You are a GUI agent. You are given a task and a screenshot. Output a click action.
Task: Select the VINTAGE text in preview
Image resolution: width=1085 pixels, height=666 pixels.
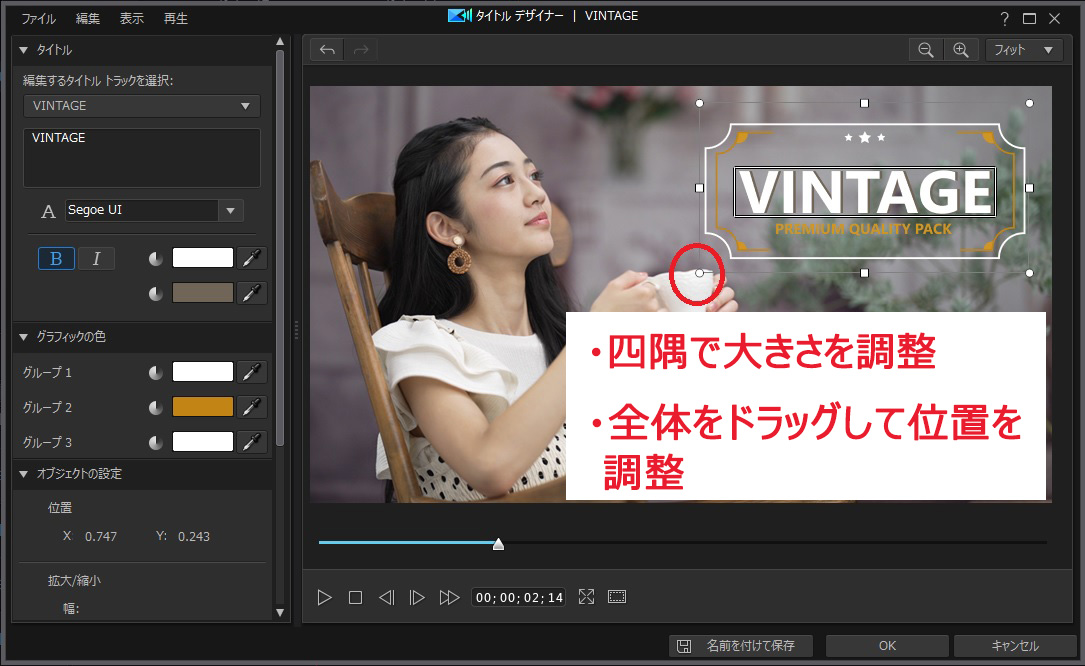864,192
